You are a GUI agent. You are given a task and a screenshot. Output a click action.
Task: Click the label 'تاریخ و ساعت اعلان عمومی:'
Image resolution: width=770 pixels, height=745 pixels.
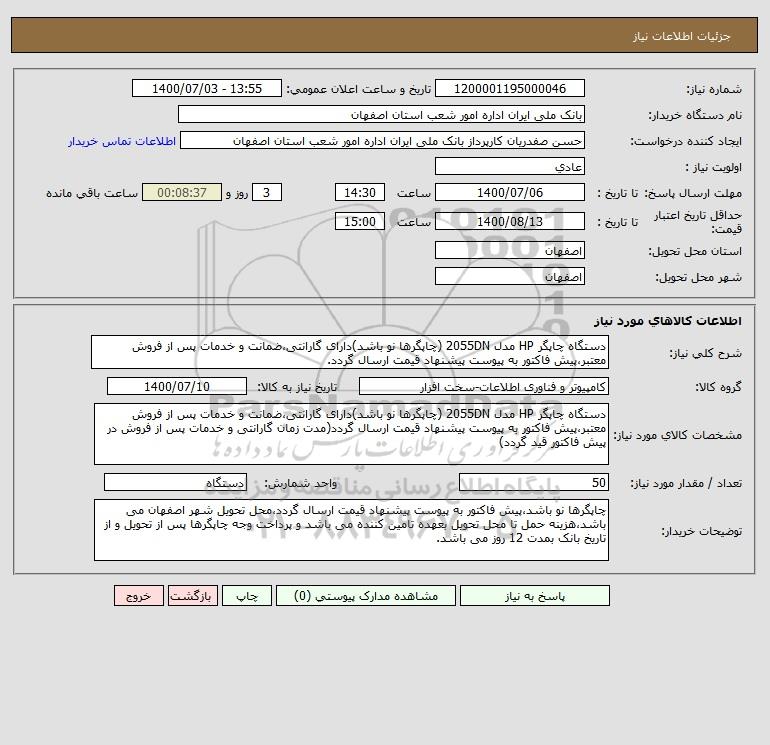[358, 89]
